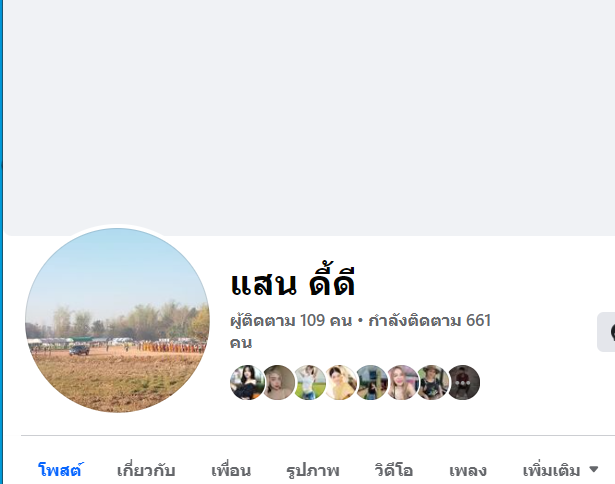Screen dimensions: 615x484
Task: Click the ผู้ติดตาม 109 คน followers link
Action: point(291,320)
